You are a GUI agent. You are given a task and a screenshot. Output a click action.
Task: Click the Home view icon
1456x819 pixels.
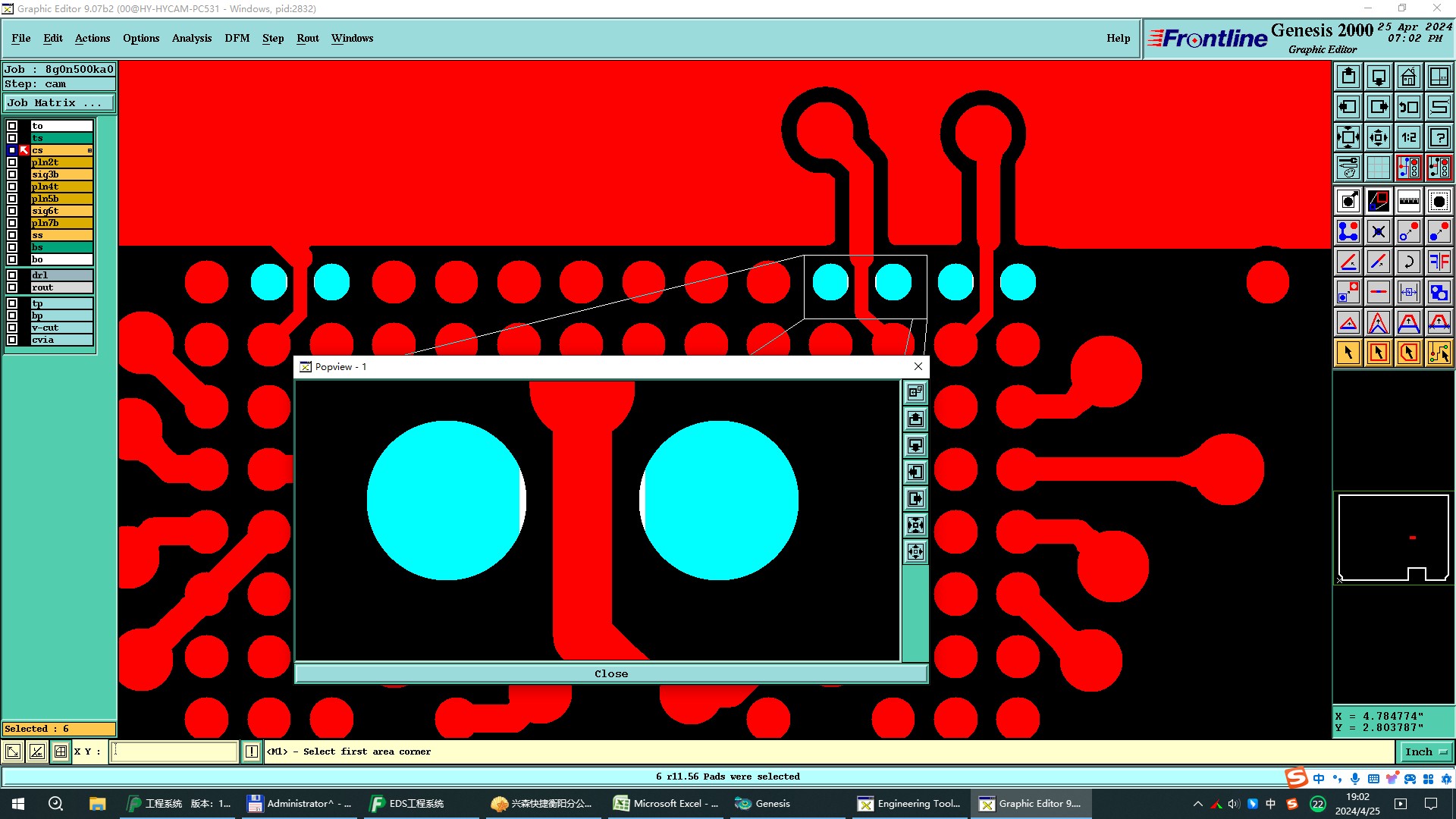coord(1408,77)
